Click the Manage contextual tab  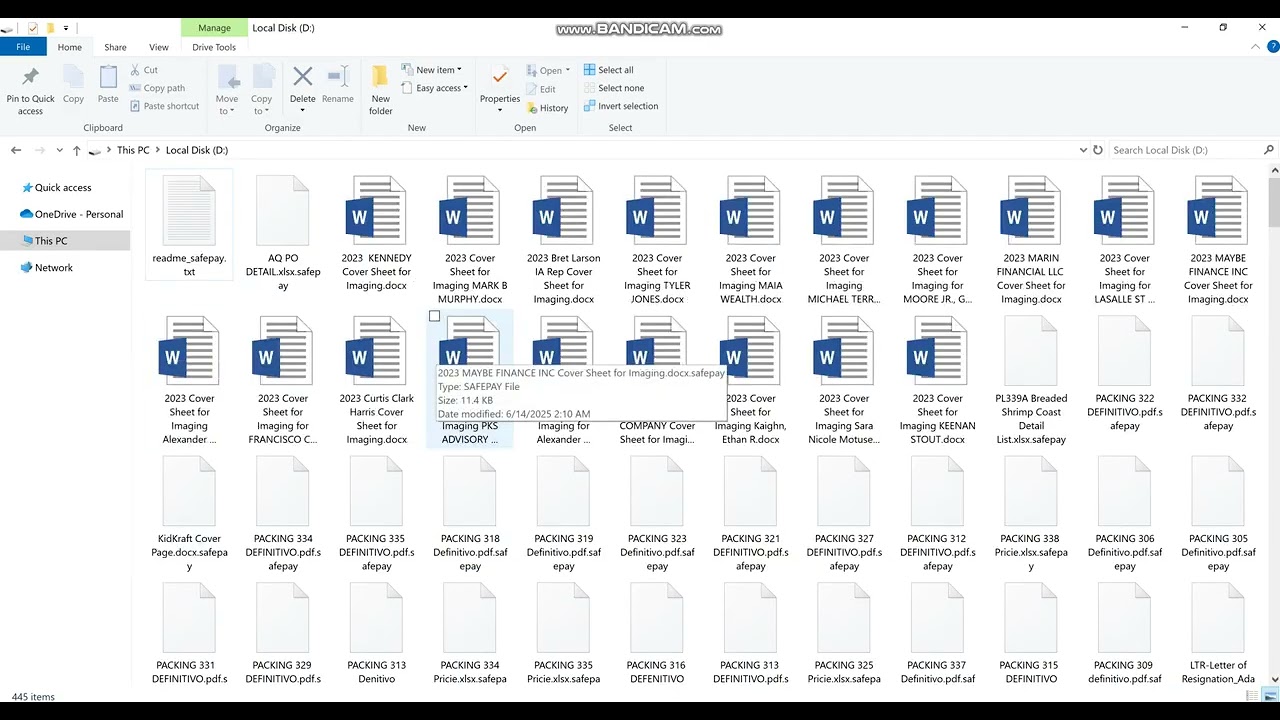click(214, 28)
